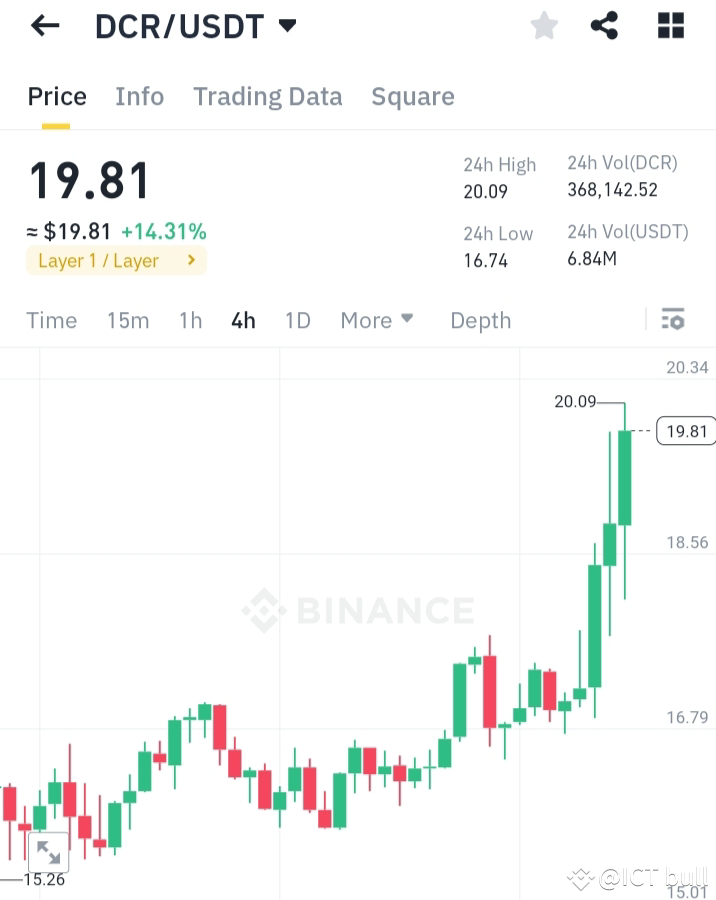The image size is (716, 900).
Task: Select the 15m timeframe
Action: pyautogui.click(x=128, y=320)
